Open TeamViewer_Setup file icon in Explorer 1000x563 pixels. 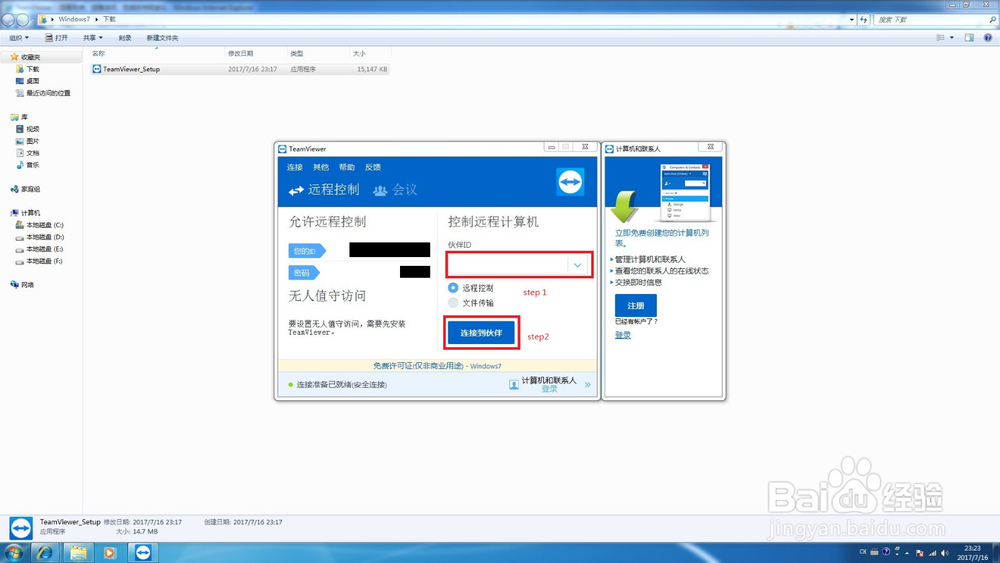[97, 69]
